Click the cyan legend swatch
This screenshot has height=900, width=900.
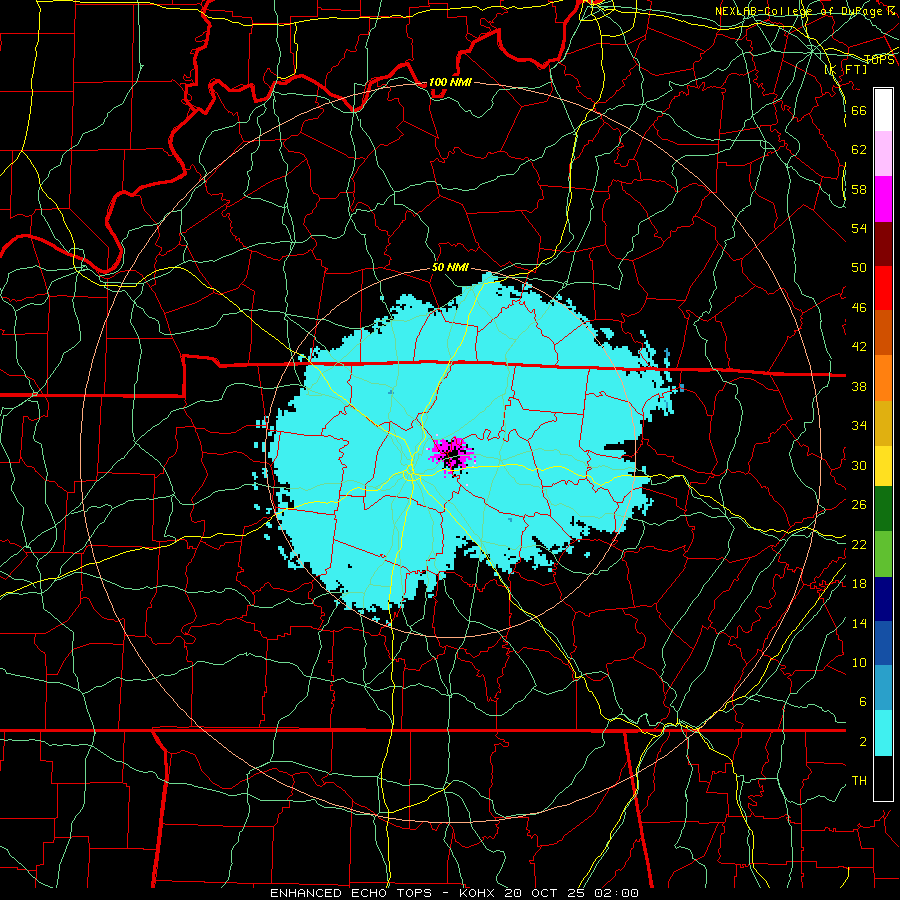point(883,732)
